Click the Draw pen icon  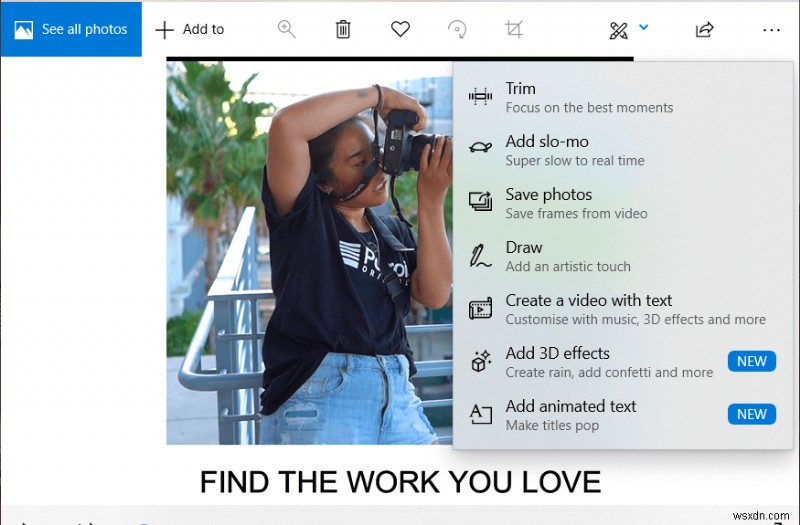pos(480,256)
